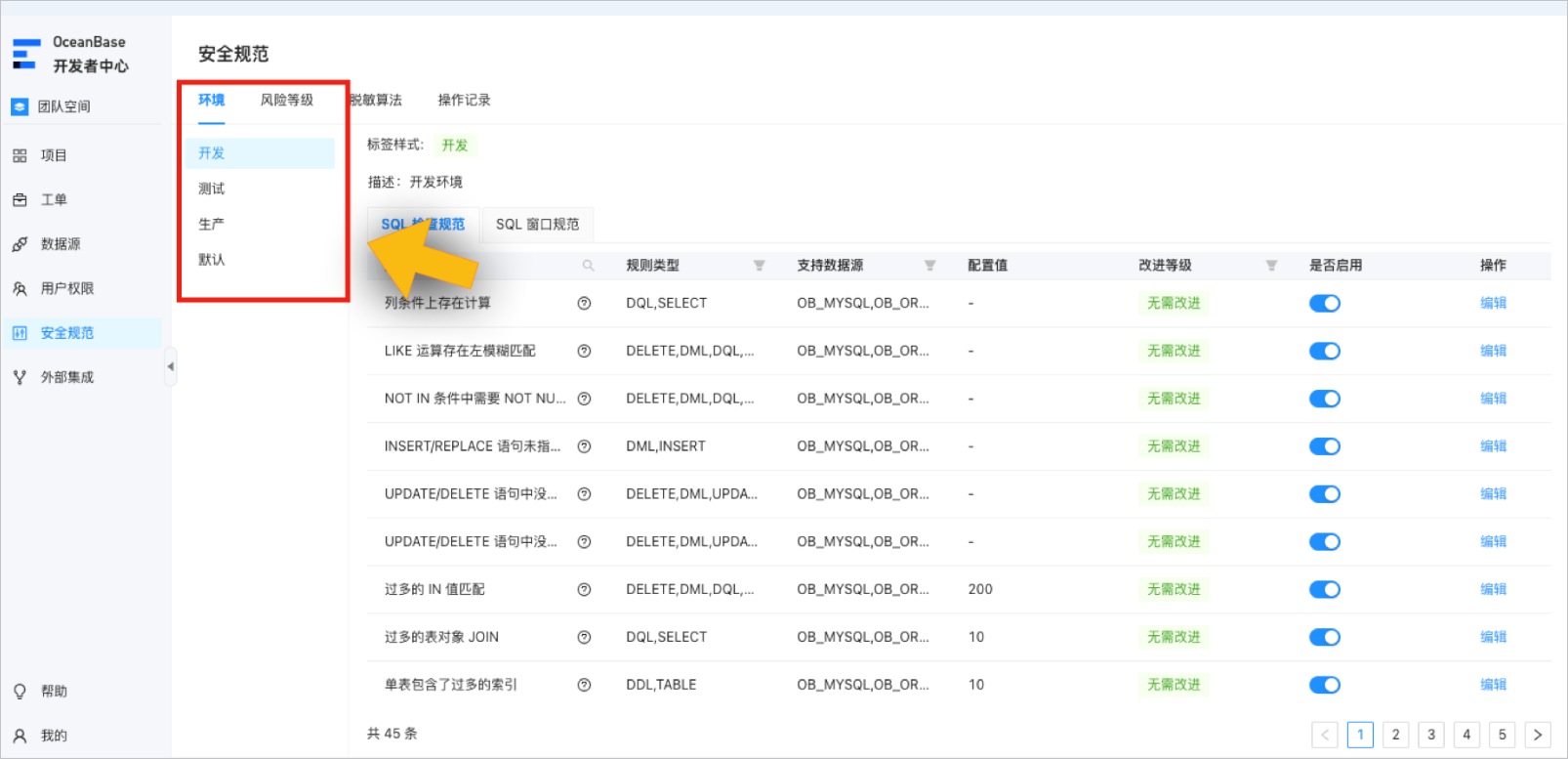This screenshot has width=1568, height=759.
Task: Select the 环境 tab
Action: point(211,100)
